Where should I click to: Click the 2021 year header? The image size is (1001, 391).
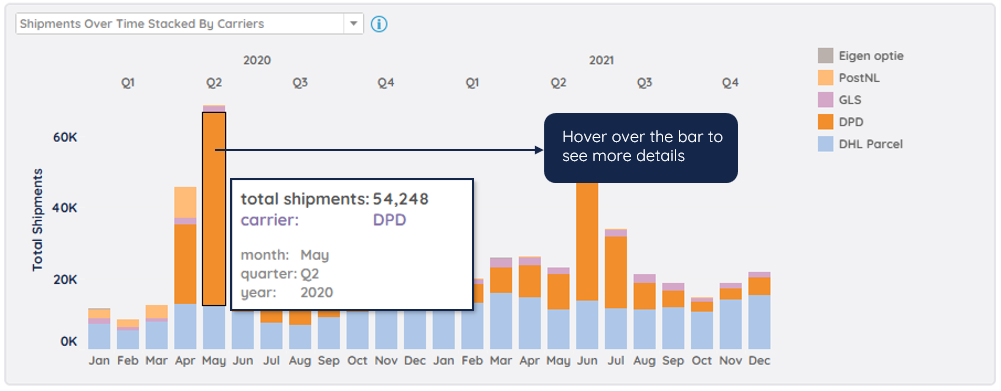tap(601, 61)
